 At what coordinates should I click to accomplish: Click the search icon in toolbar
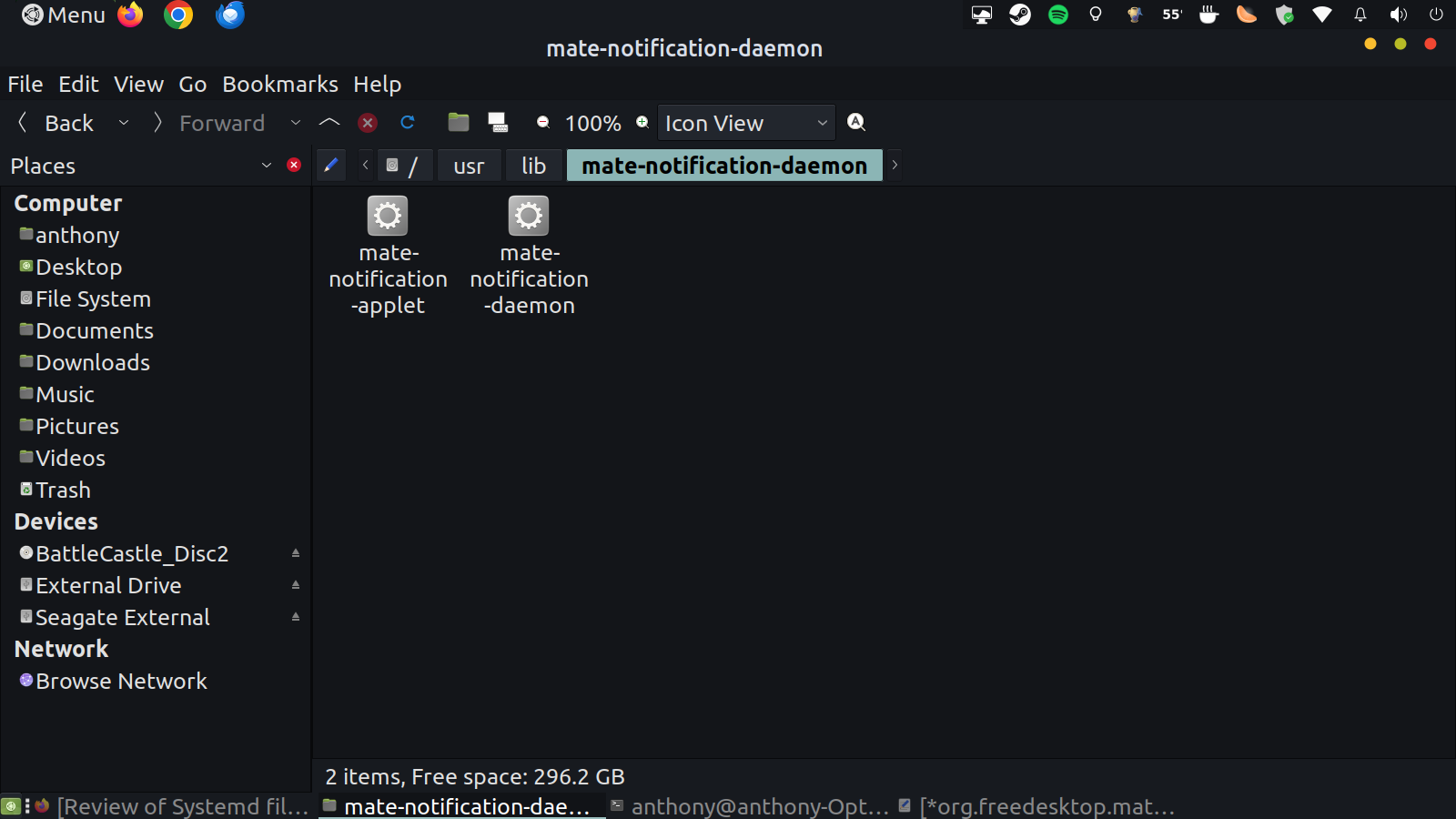tap(856, 123)
